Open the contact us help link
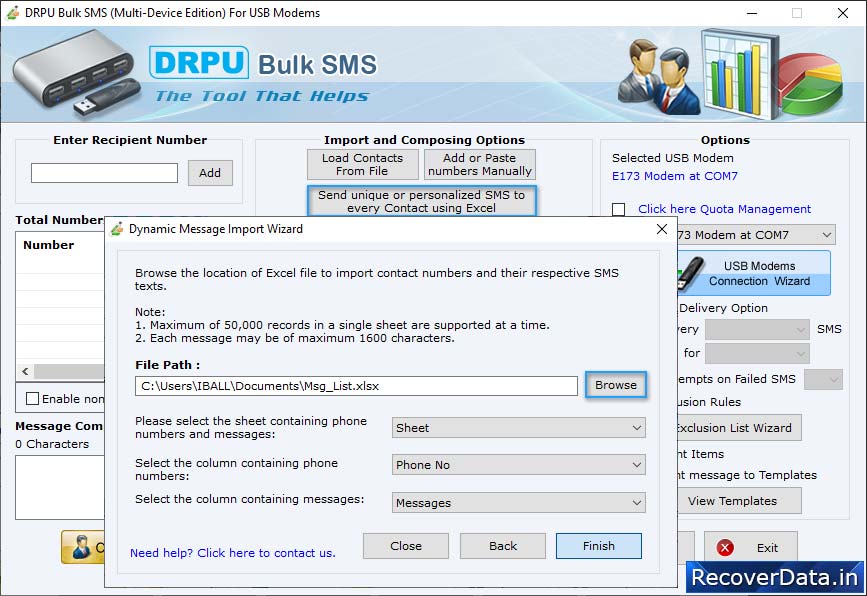The image size is (867, 596). point(233,553)
